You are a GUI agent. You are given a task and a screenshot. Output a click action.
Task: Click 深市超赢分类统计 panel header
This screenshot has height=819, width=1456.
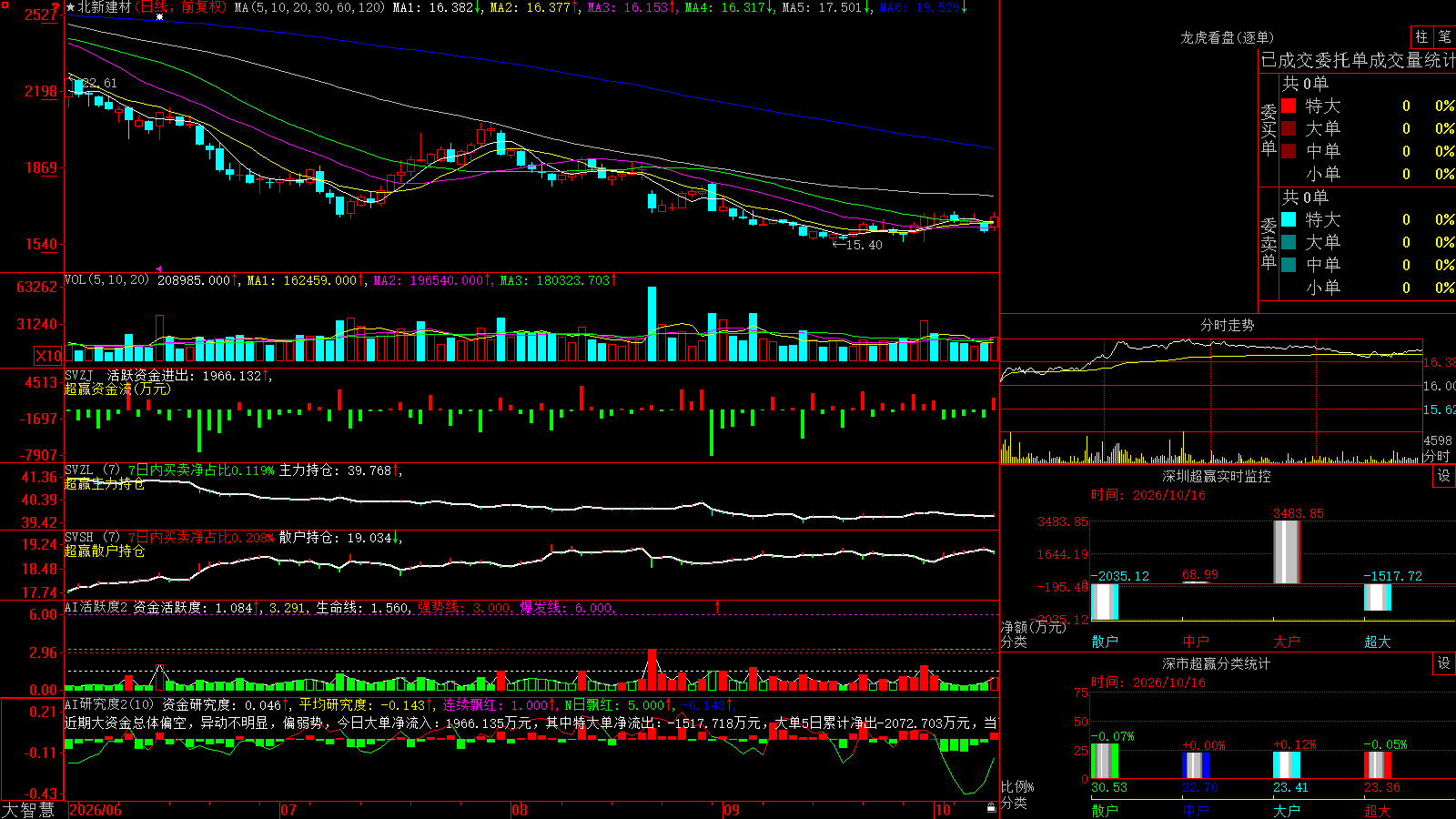1217,663
